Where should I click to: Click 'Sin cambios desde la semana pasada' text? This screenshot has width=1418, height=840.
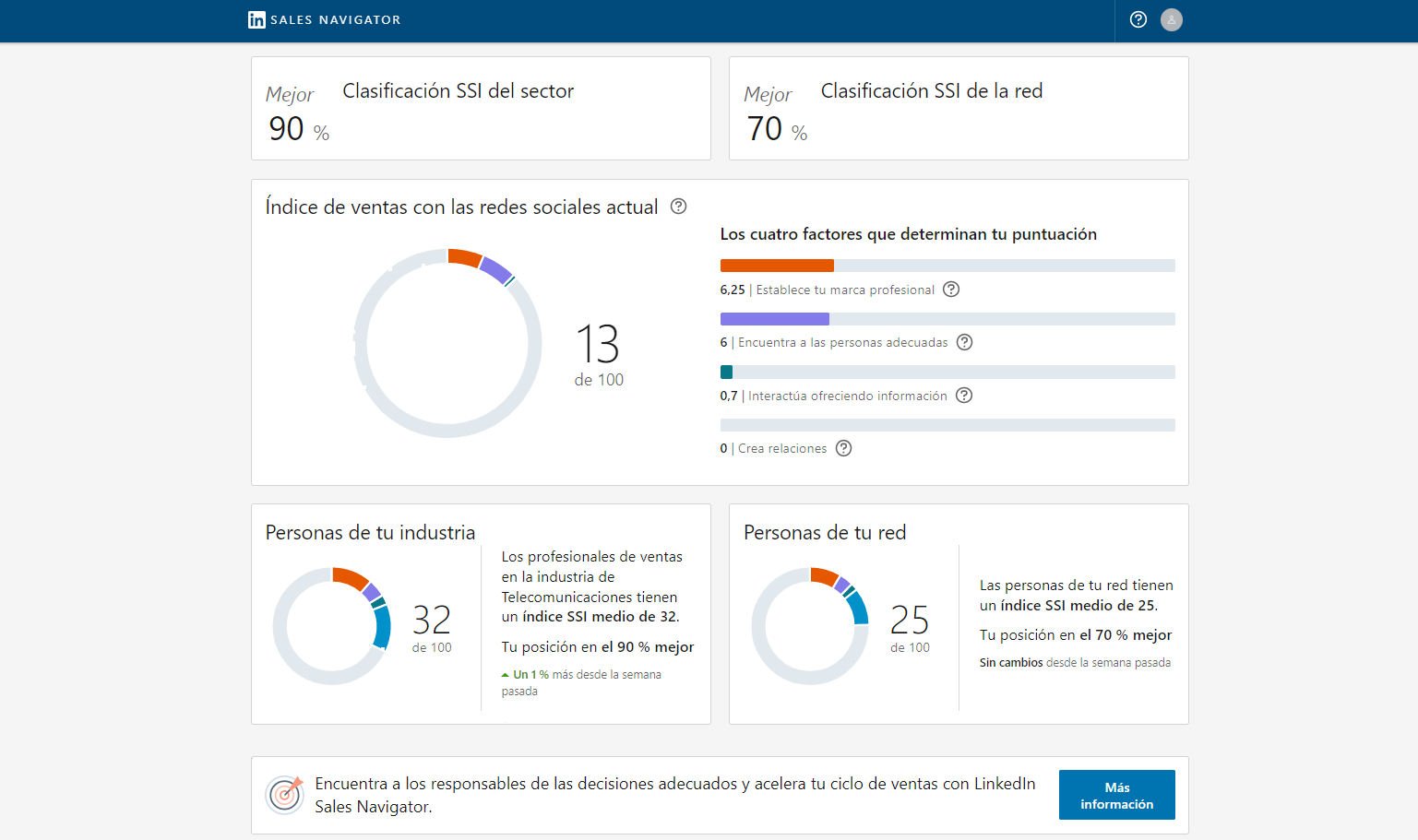tap(1075, 663)
